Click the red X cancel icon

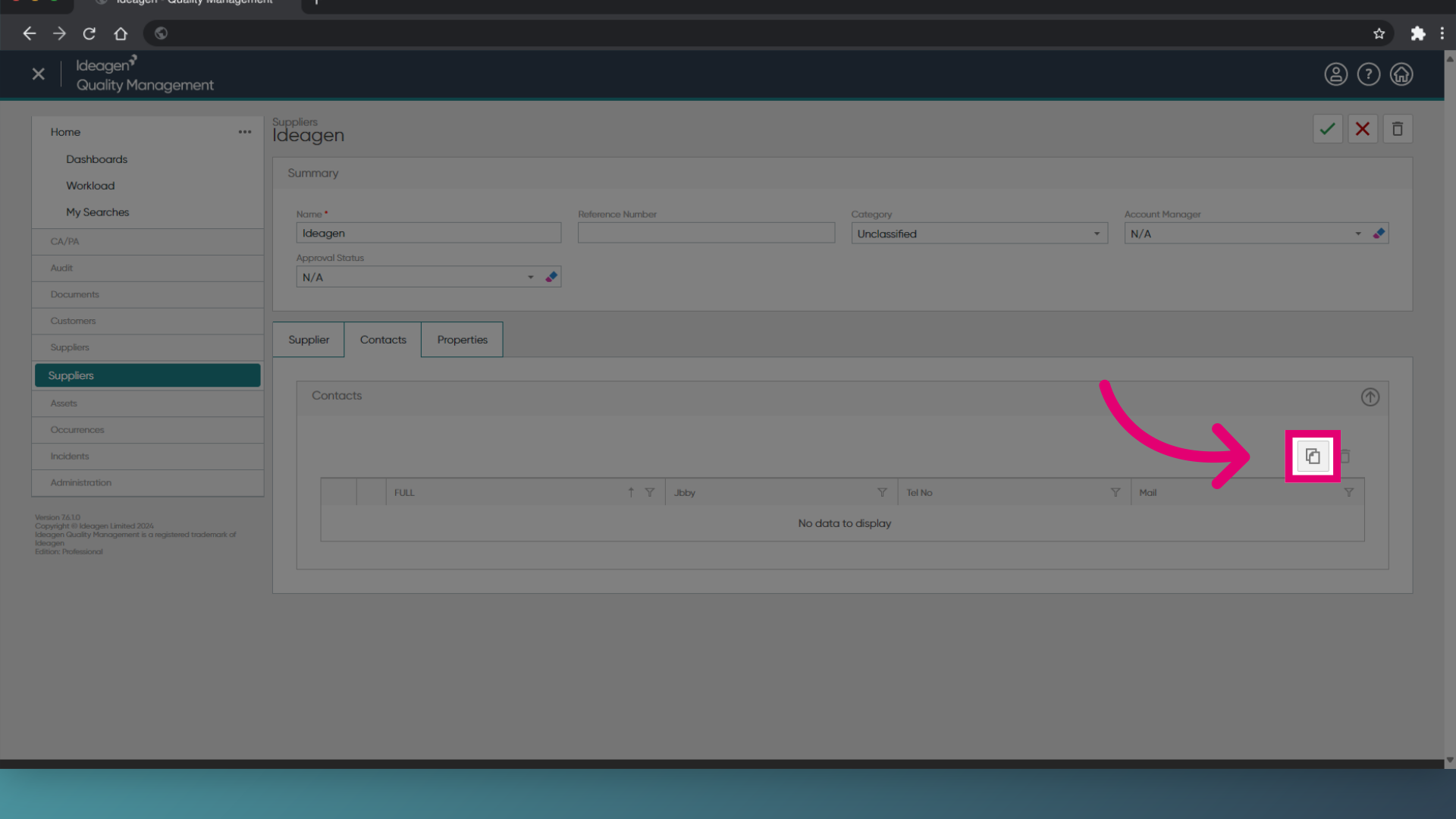tap(1363, 129)
